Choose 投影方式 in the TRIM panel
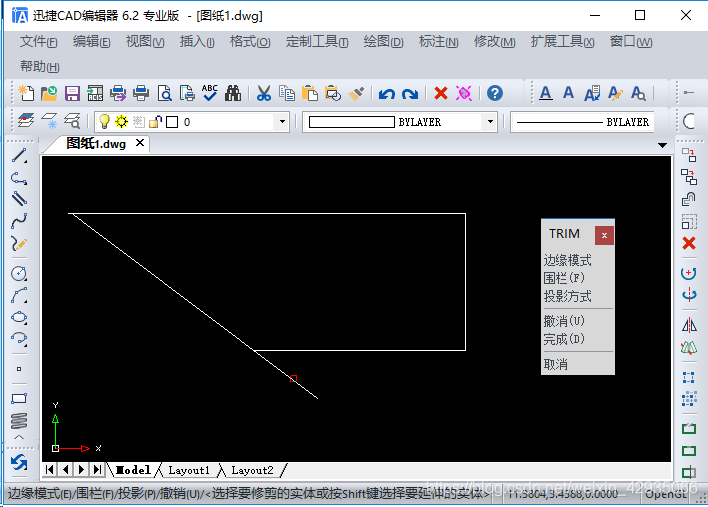This screenshot has height=507, width=708. tap(567, 296)
